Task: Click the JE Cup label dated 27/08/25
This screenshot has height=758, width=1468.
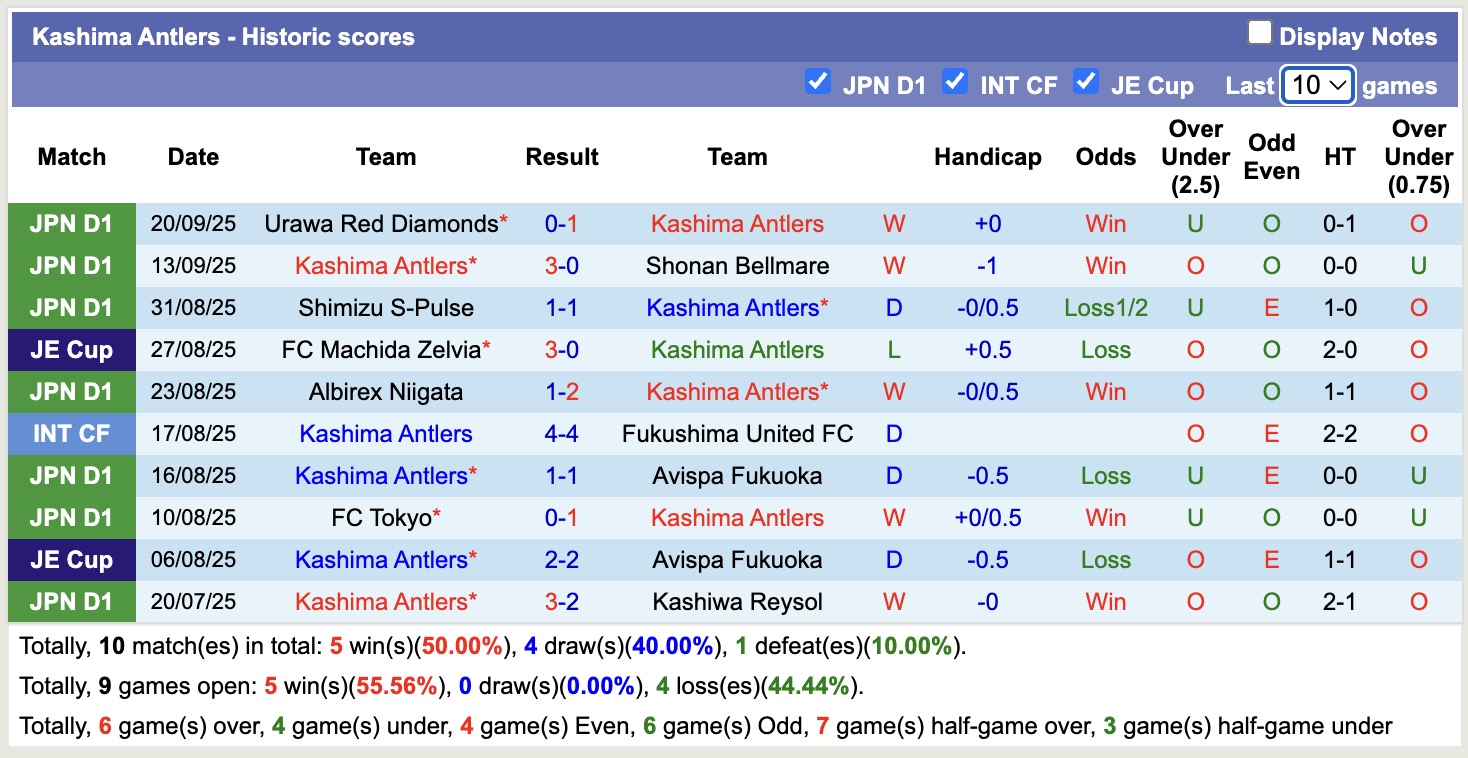Action: pyautogui.click(x=71, y=350)
